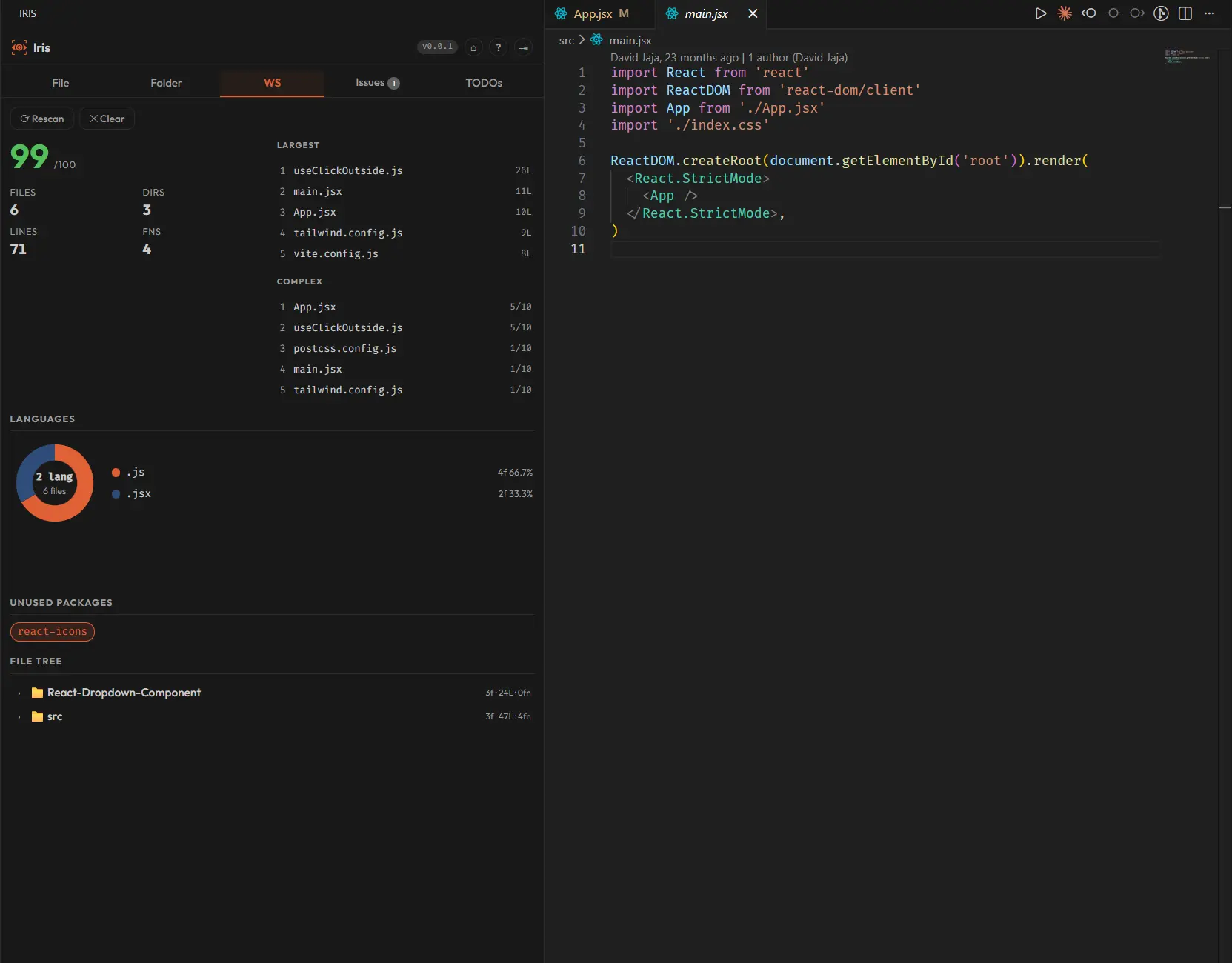Click the Run Code circle icon in toolbar
1232x963 pixels.
pos(1161,13)
